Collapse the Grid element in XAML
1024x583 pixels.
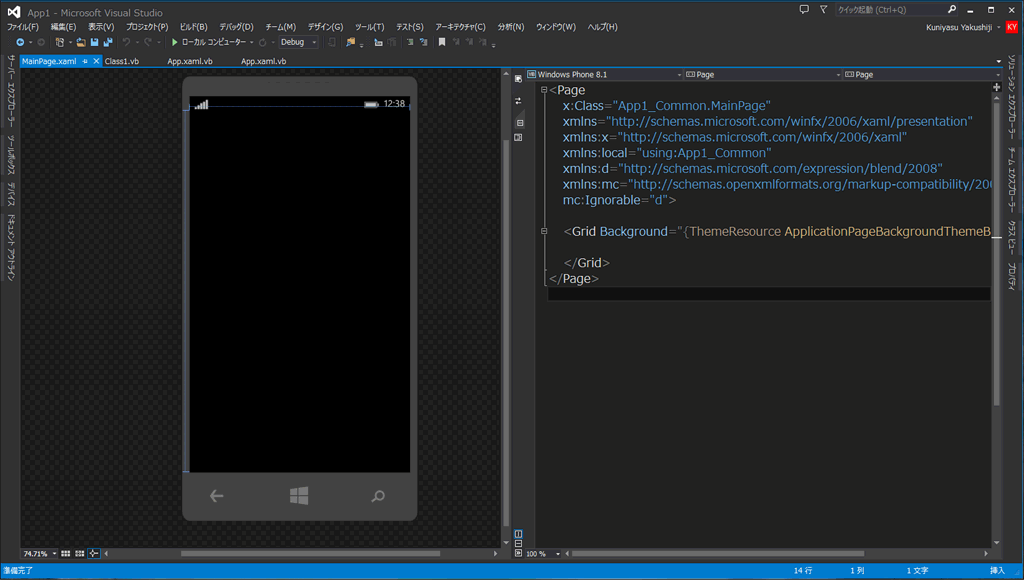click(x=544, y=231)
